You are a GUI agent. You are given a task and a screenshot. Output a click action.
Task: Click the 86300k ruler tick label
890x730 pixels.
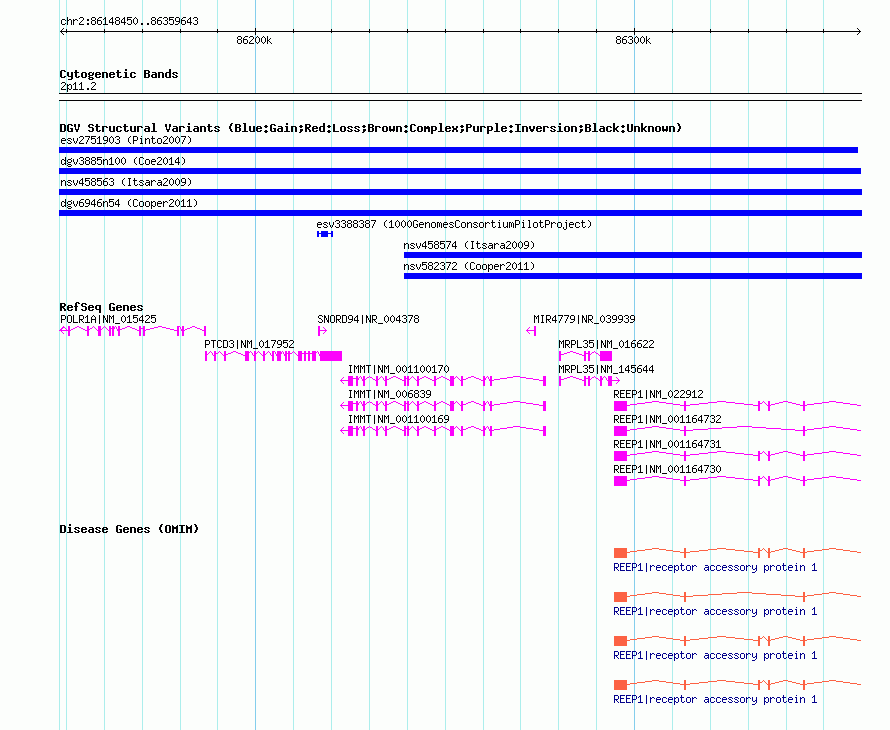pyautogui.click(x=633, y=40)
